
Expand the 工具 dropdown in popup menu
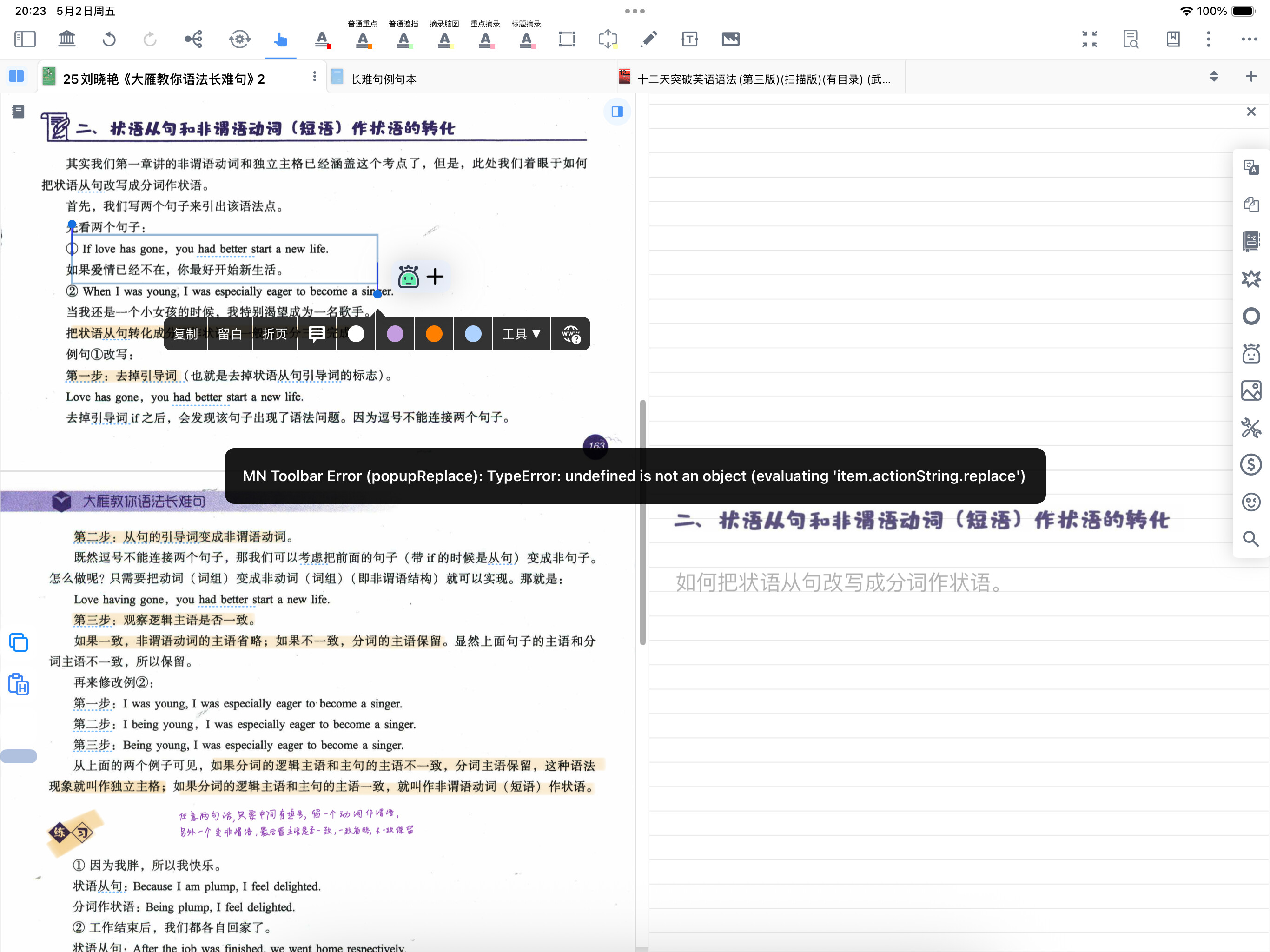click(521, 334)
